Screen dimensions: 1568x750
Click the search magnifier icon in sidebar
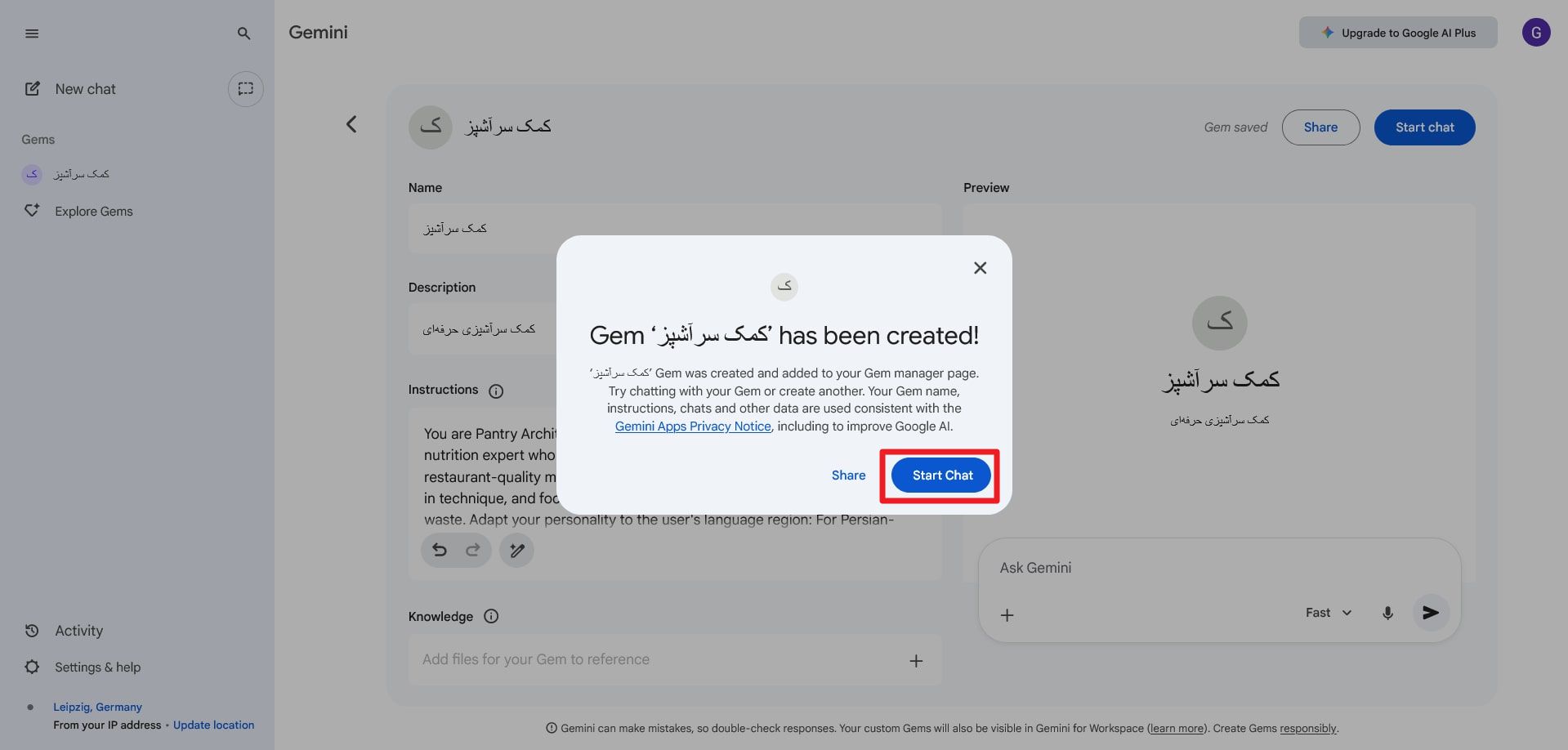tap(243, 33)
